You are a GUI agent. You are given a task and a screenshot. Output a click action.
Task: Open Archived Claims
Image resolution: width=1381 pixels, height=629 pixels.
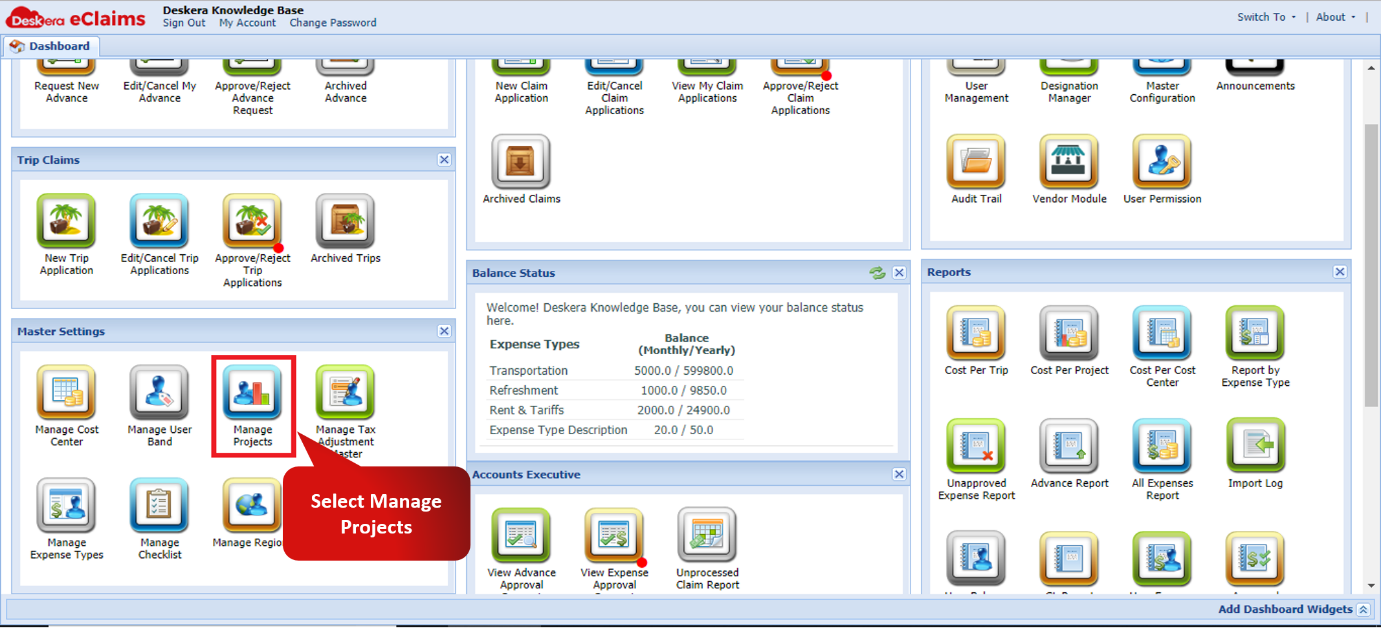click(x=521, y=163)
